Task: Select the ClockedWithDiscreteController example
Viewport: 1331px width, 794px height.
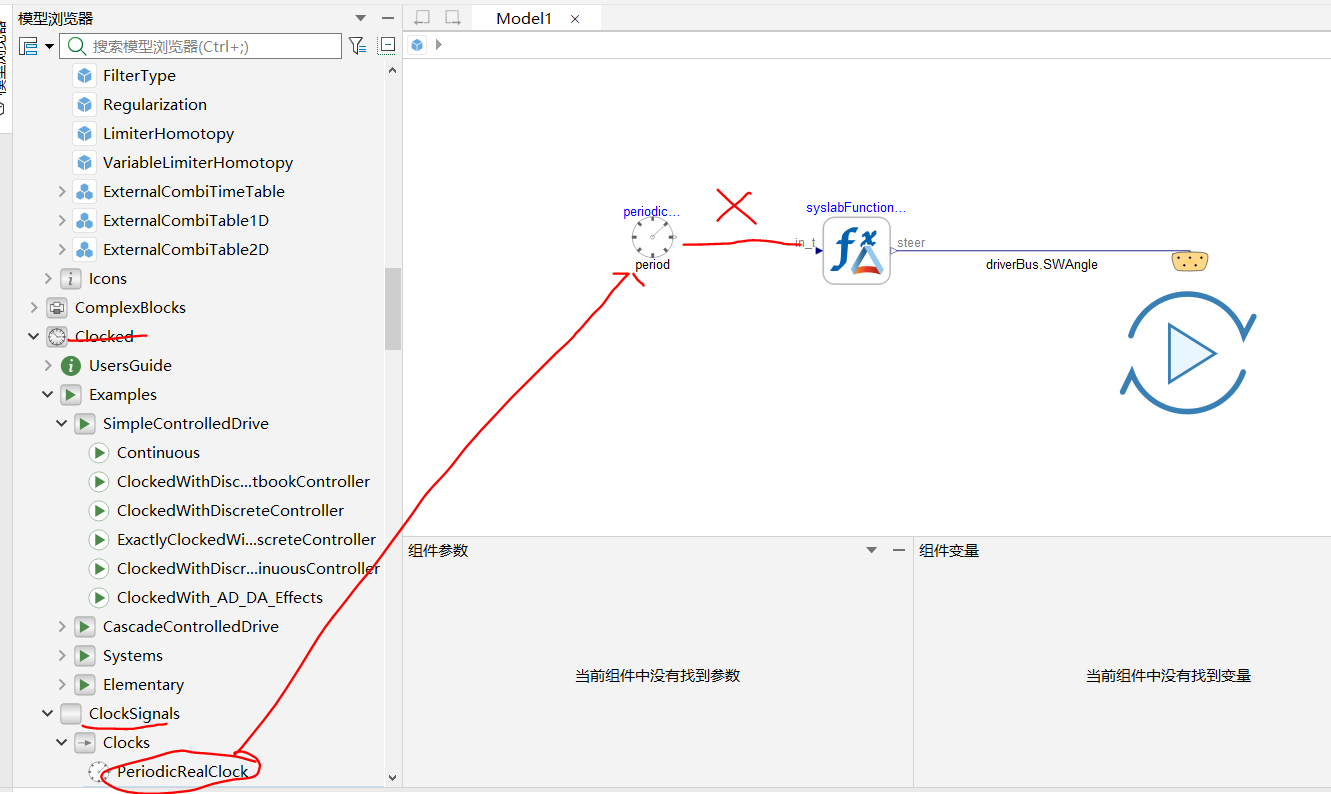Action: click(230, 511)
